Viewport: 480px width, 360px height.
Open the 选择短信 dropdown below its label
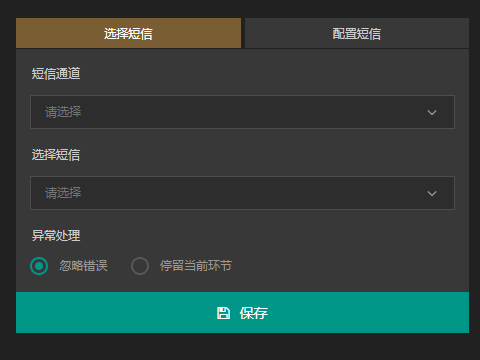tap(242, 193)
